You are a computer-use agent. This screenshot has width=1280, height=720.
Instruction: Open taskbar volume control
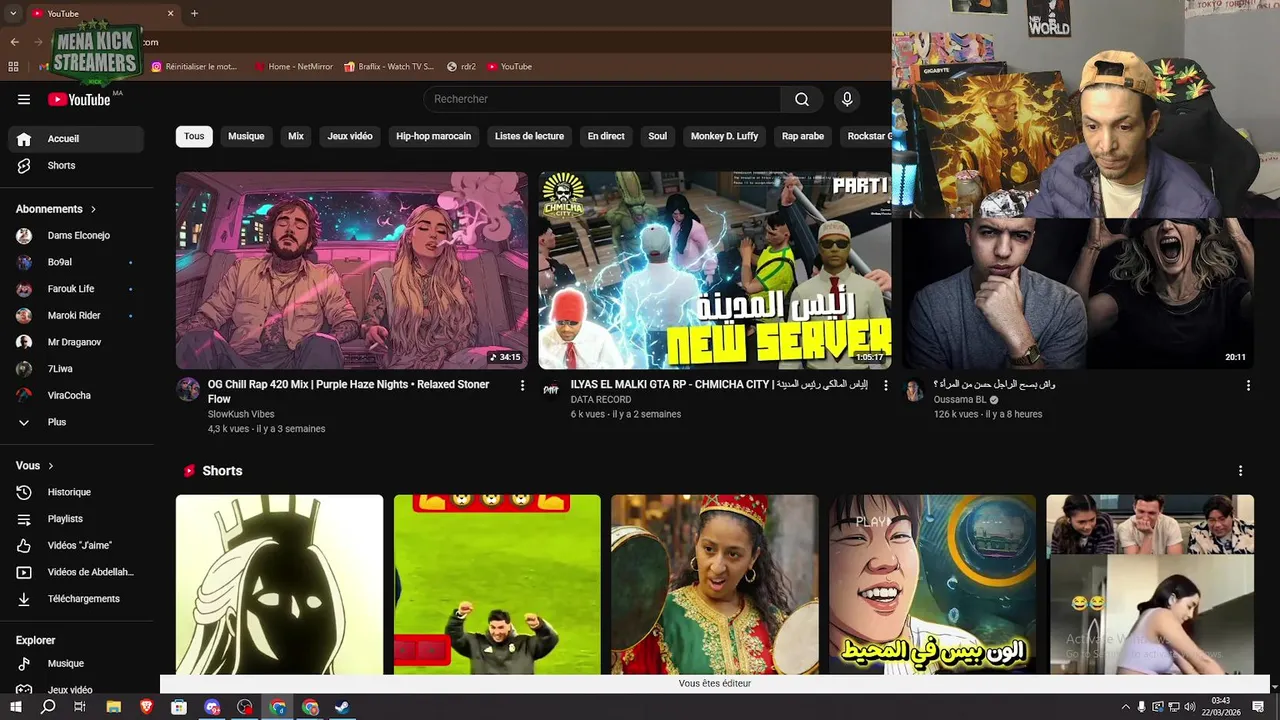pyautogui.click(x=1189, y=707)
